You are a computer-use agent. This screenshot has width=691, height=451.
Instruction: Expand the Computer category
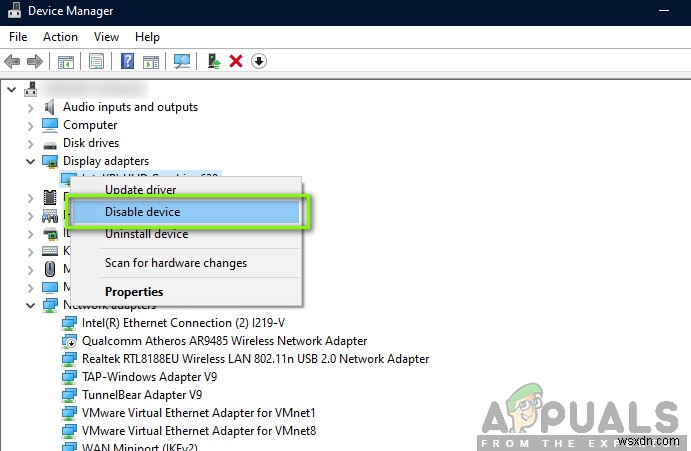click(30, 126)
